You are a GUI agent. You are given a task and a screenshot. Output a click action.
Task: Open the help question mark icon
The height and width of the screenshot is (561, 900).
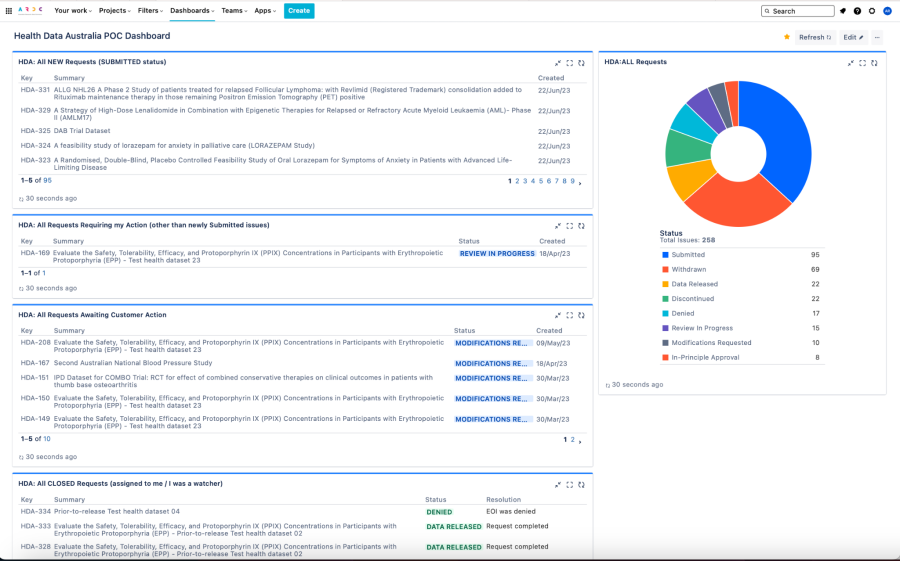(857, 11)
